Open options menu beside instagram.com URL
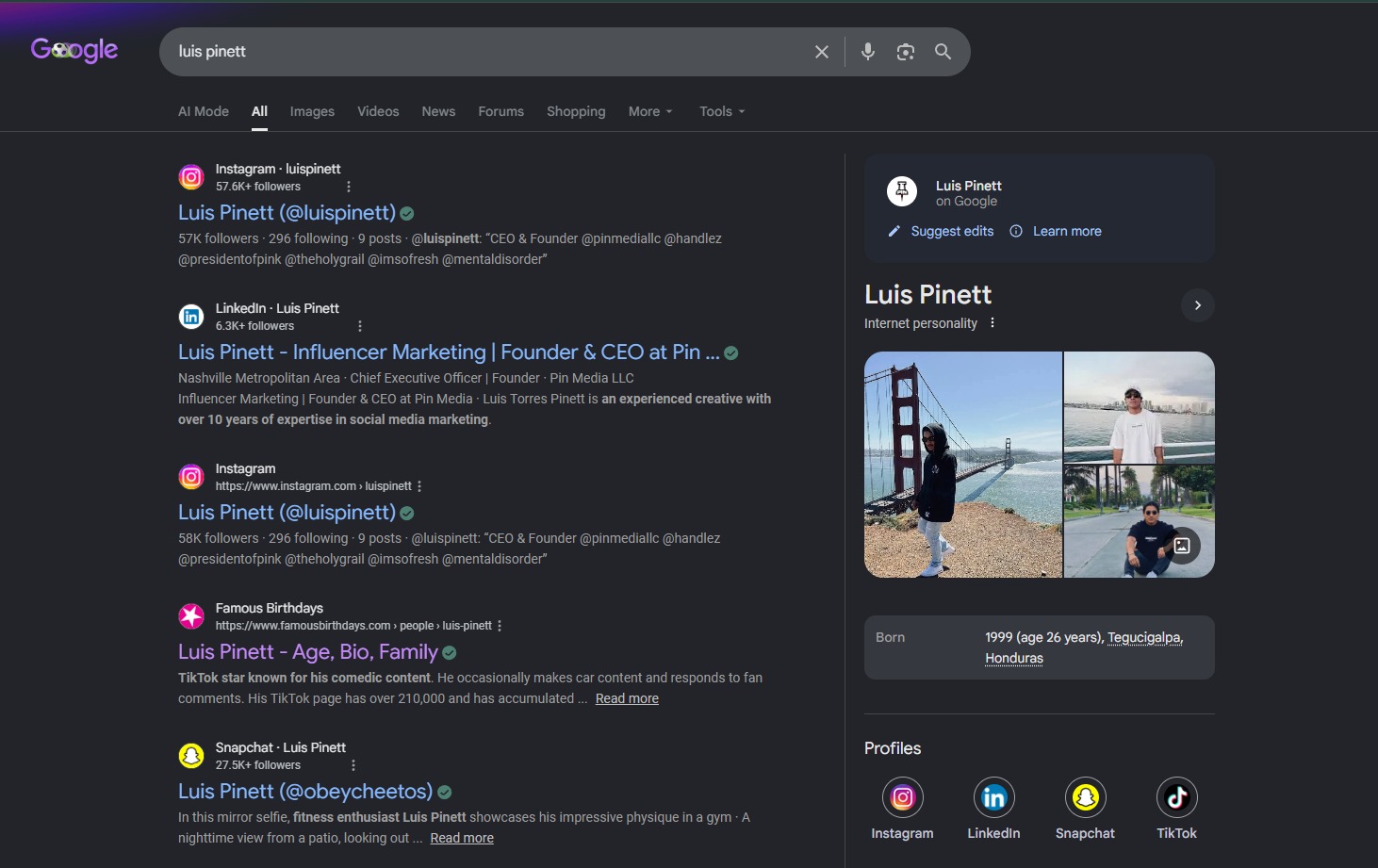 [419, 486]
